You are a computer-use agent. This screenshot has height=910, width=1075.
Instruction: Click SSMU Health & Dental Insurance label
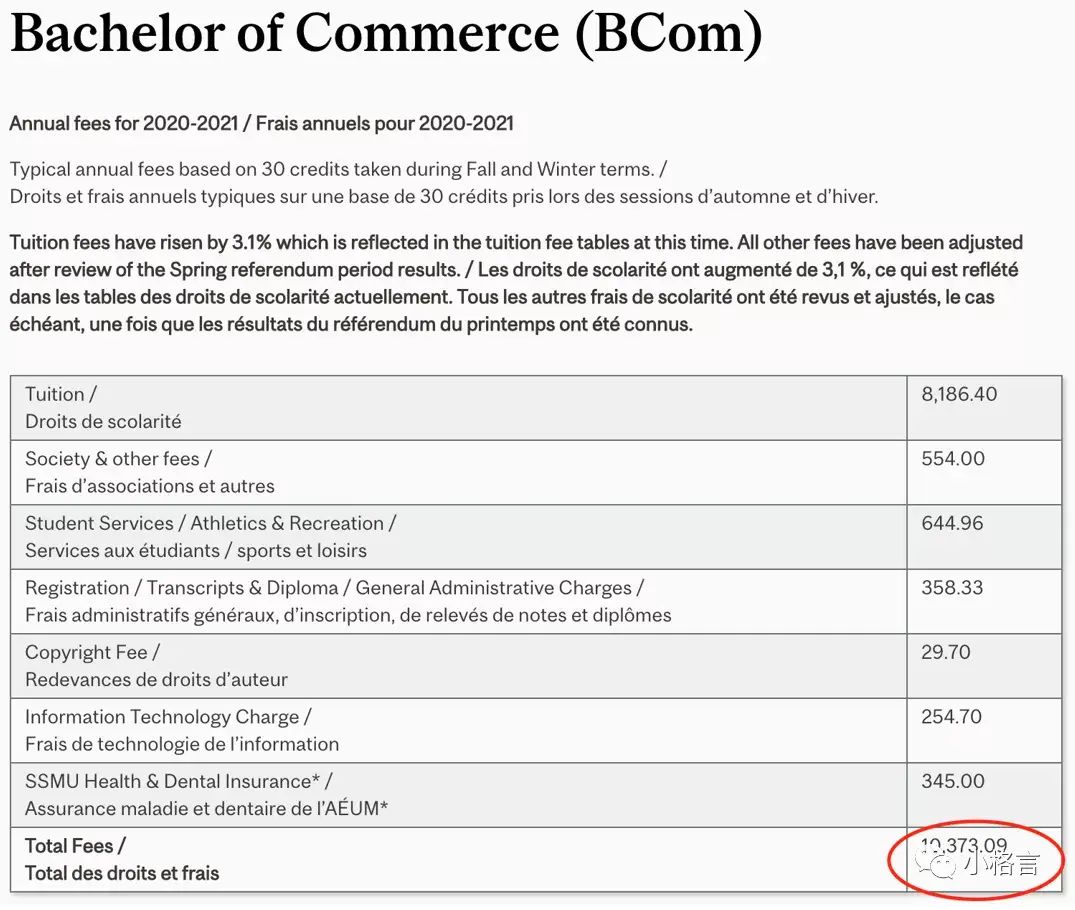pos(178,782)
